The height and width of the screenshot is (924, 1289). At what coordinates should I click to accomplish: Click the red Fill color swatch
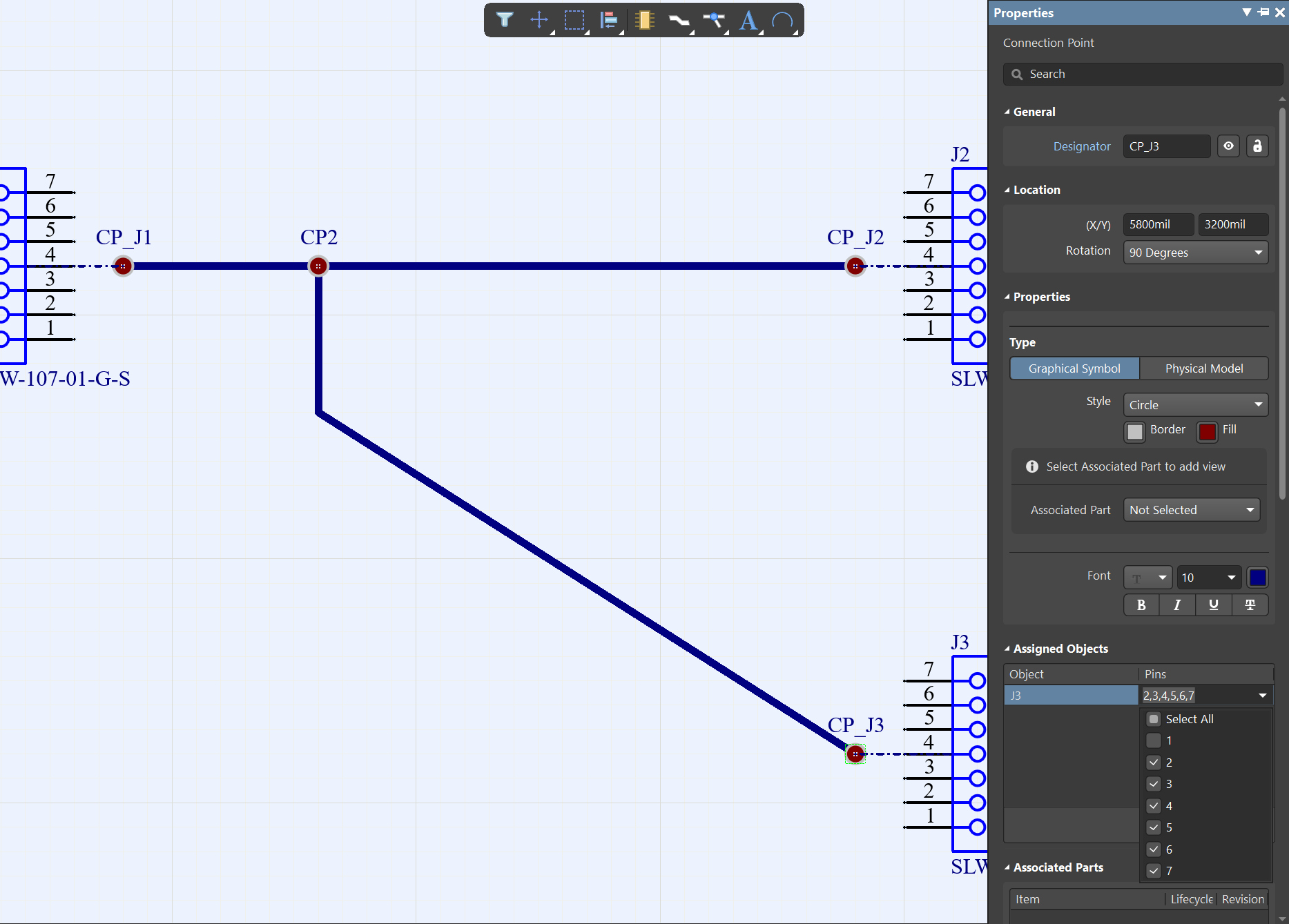click(1207, 431)
